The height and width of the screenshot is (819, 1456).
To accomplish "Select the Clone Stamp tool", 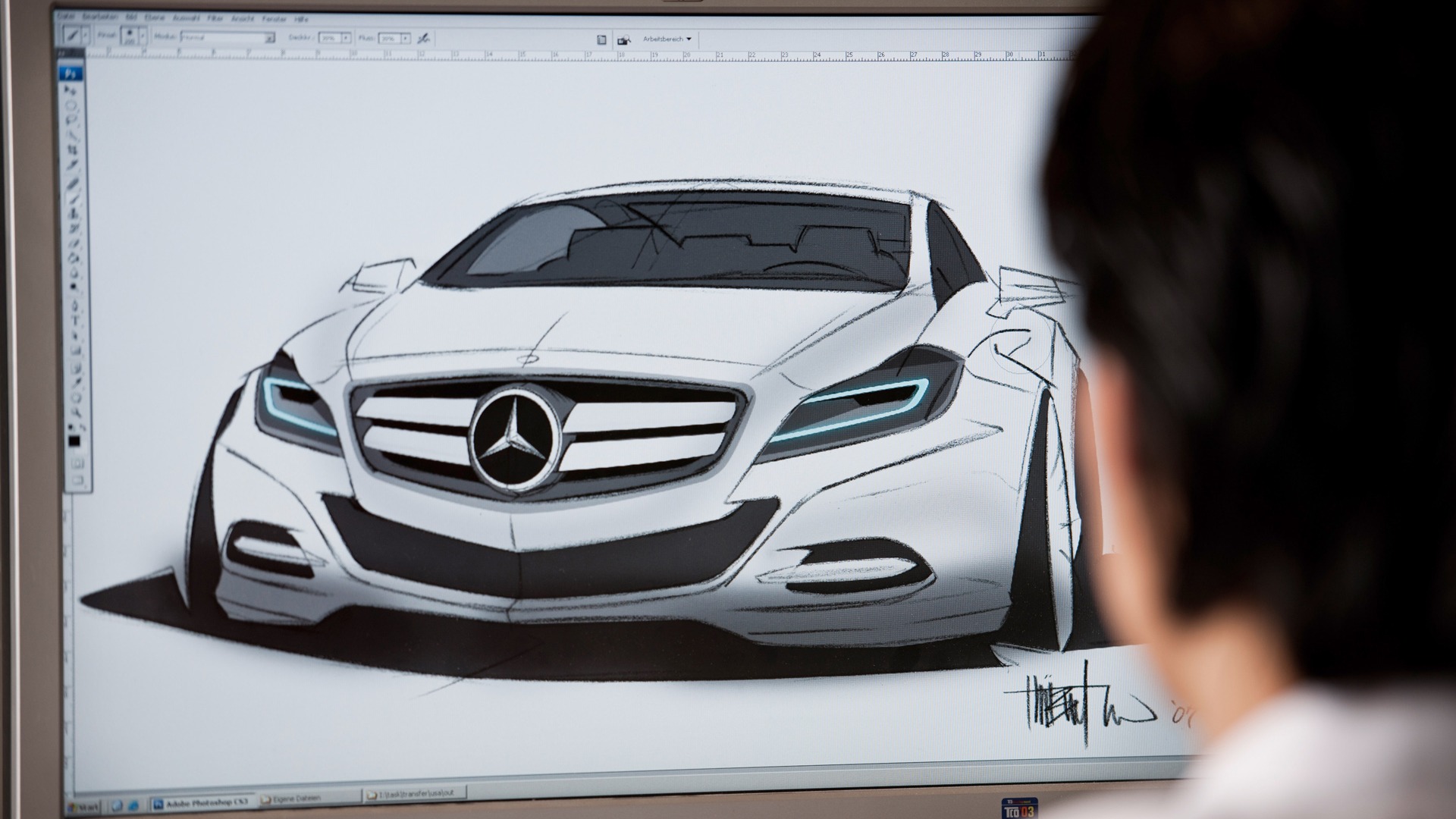I will (74, 213).
